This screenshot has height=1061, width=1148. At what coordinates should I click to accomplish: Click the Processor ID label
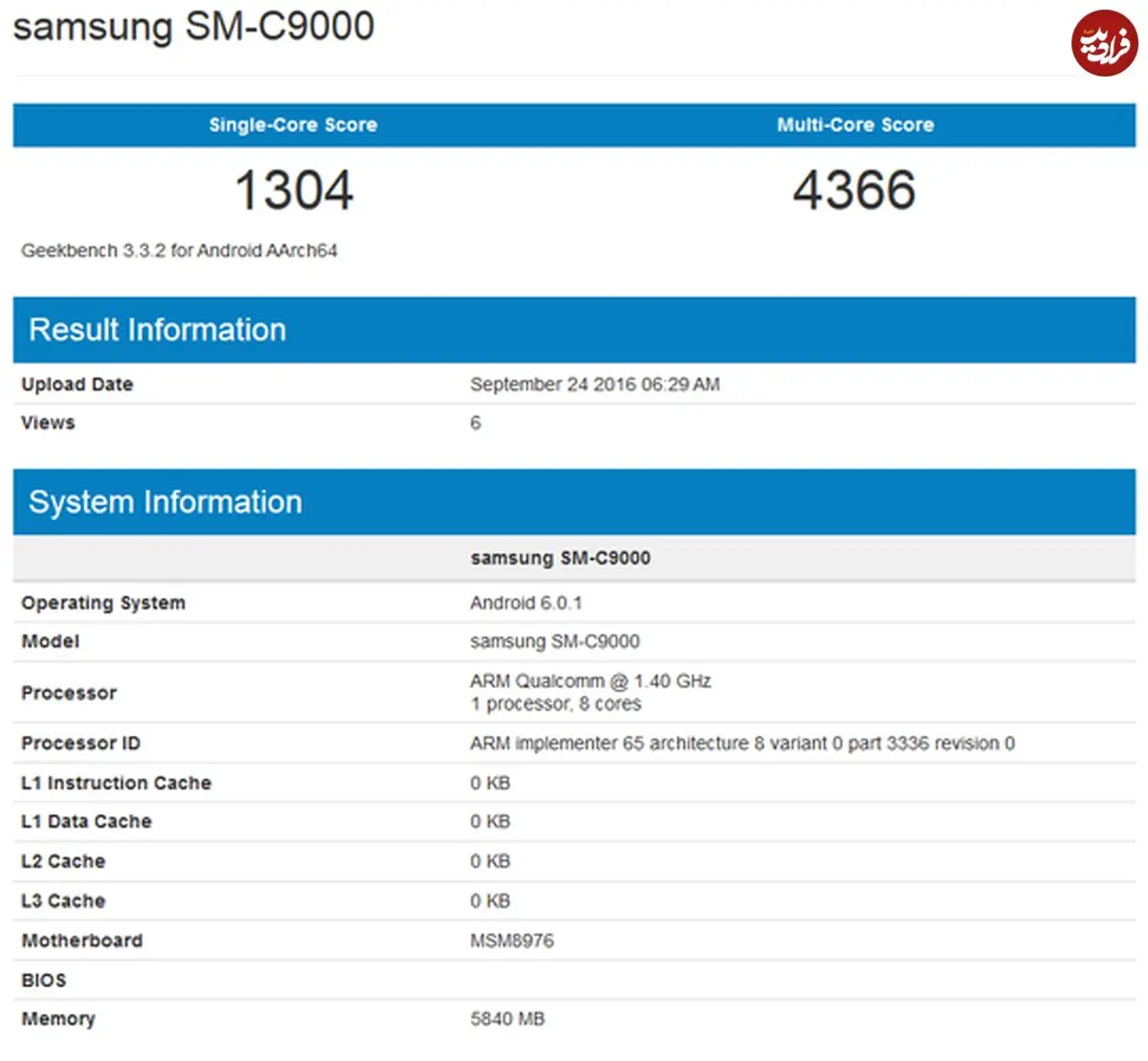81,743
